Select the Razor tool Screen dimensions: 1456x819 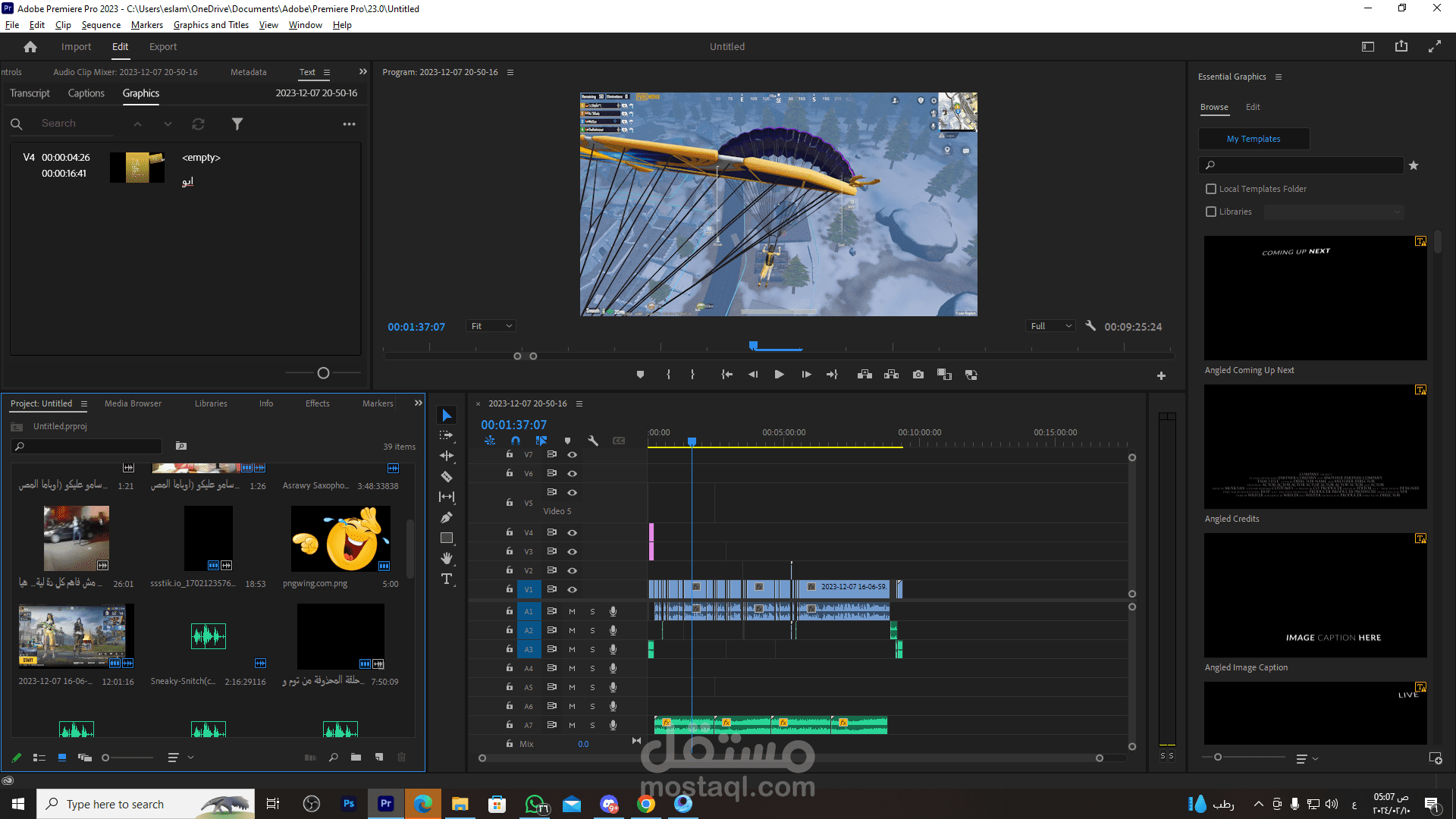pyautogui.click(x=447, y=476)
